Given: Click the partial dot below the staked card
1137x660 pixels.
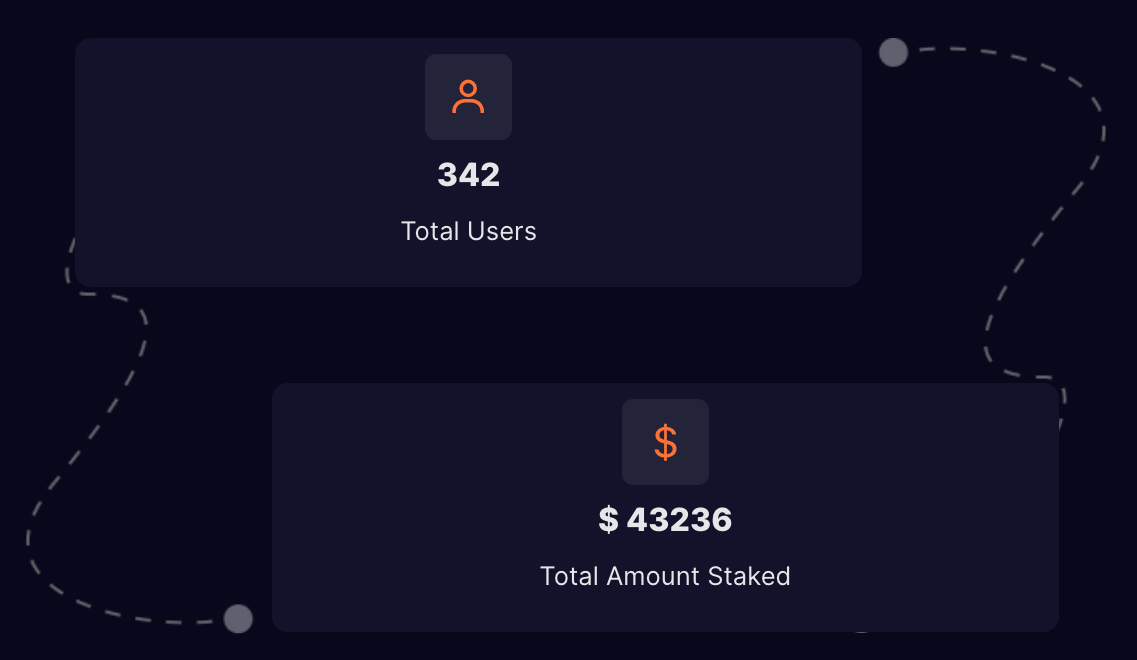Looking at the screenshot, I should pos(861,632).
